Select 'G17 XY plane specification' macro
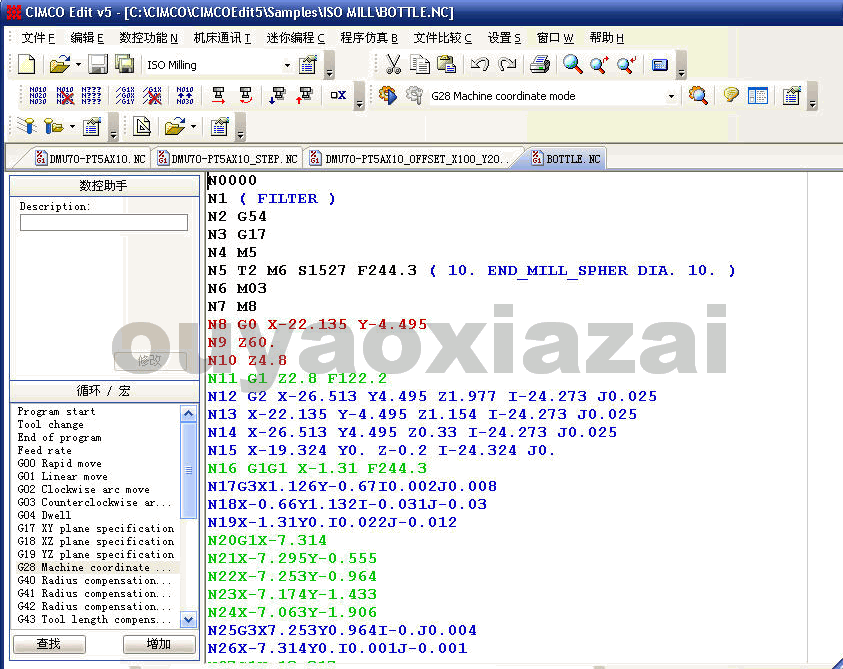Image resolution: width=843 pixels, height=669 pixels. tap(96, 528)
